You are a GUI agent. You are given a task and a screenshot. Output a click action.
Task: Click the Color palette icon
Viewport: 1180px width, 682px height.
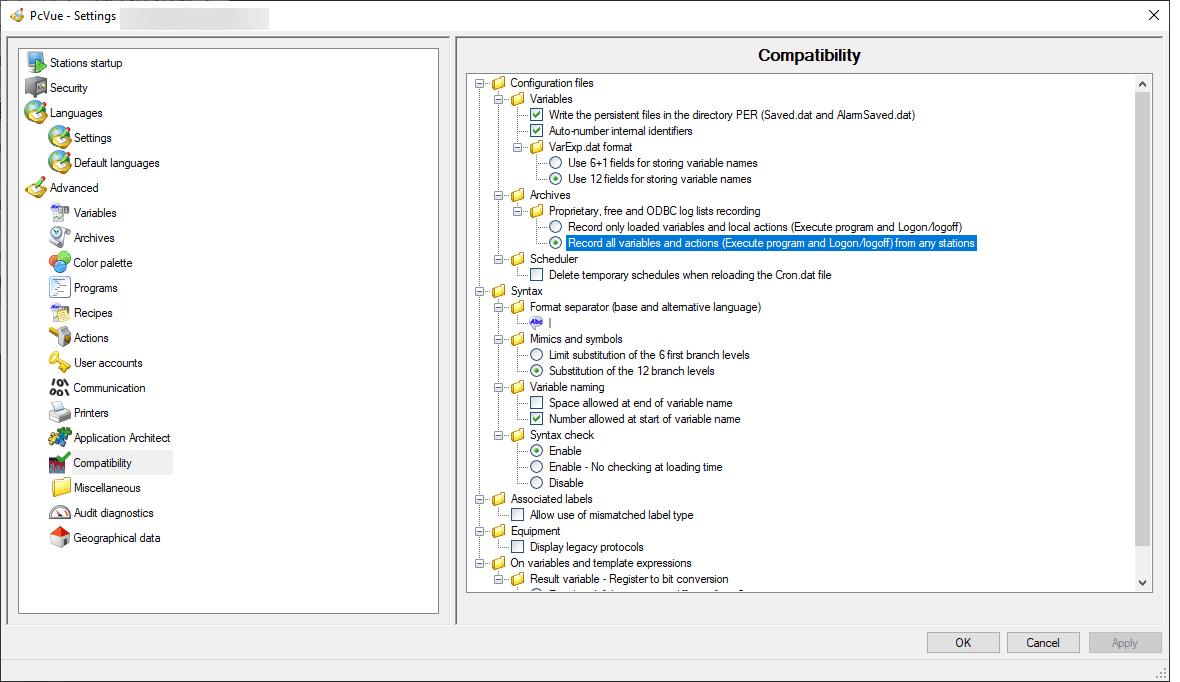coord(59,263)
